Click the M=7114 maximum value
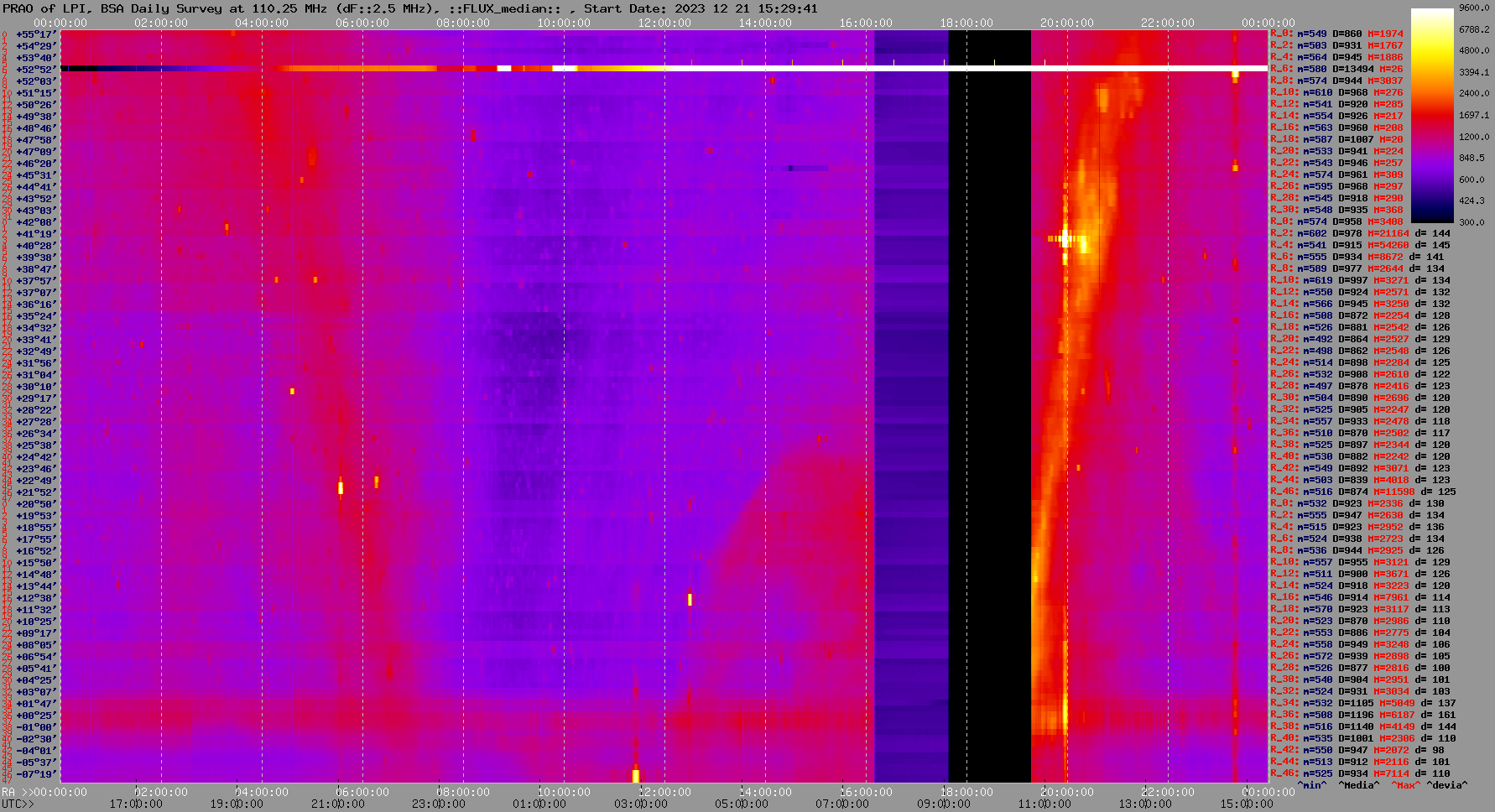Image resolution: width=1495 pixels, height=812 pixels. [1391, 773]
